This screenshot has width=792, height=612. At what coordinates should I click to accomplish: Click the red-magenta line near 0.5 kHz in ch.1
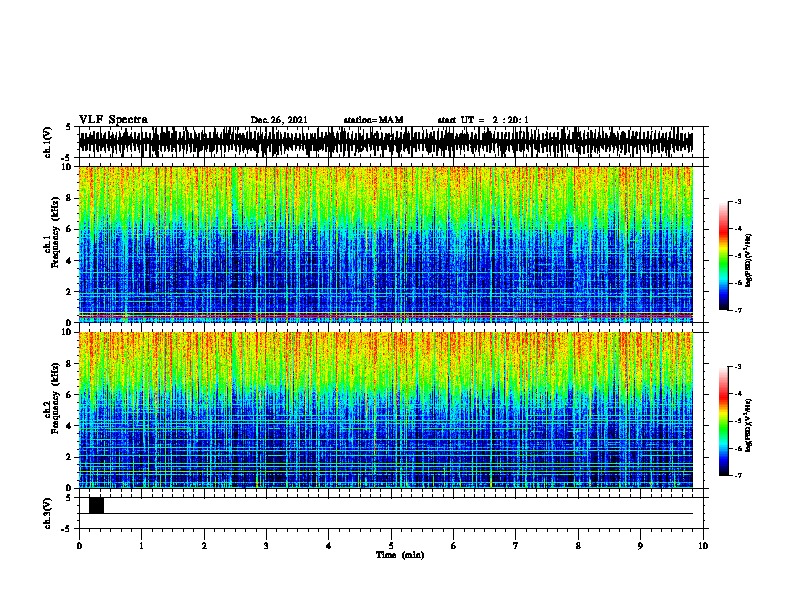point(386,316)
